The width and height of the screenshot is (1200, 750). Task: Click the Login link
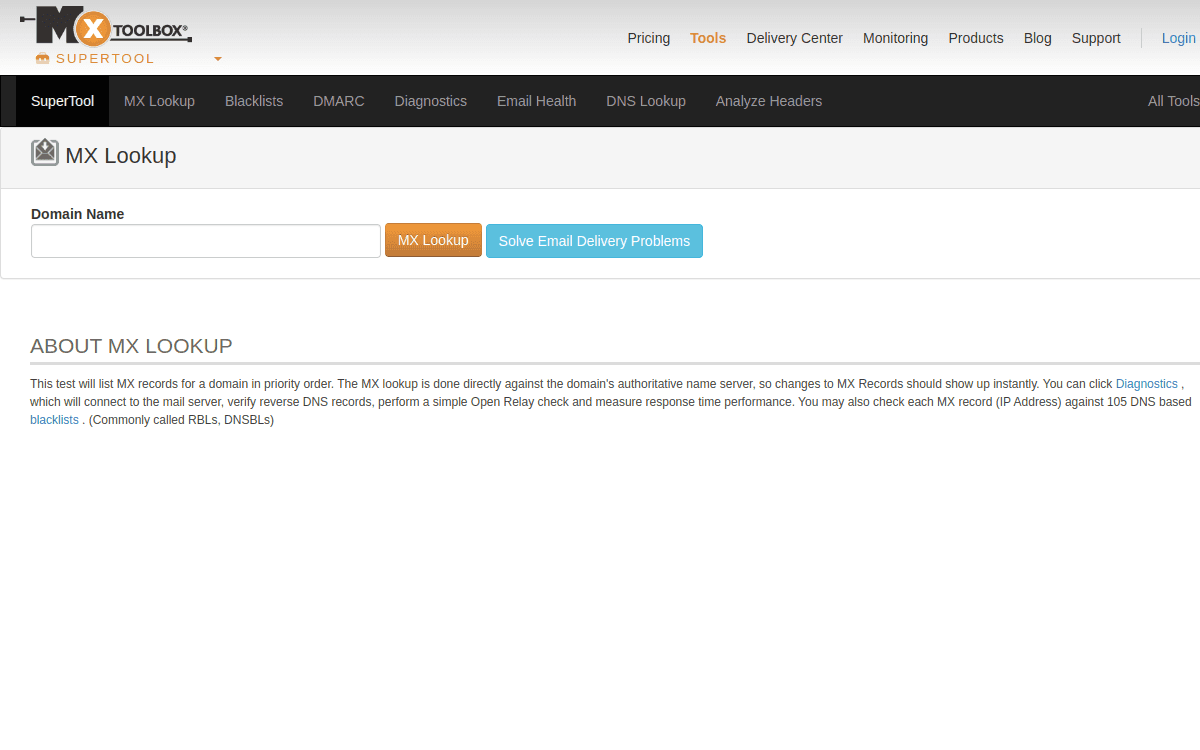(x=1177, y=38)
